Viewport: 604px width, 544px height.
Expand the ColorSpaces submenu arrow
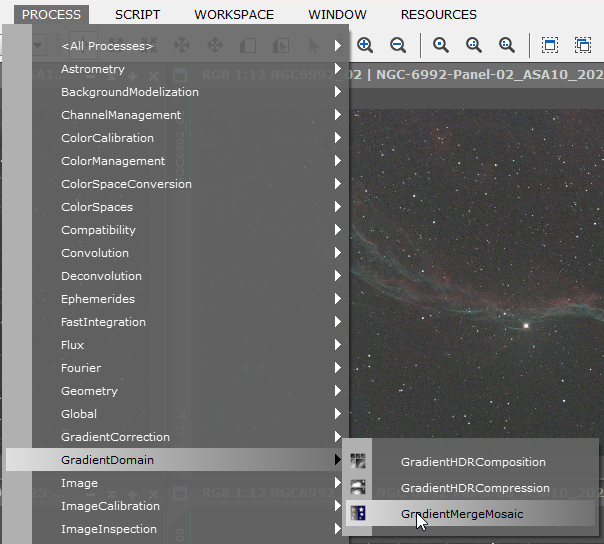coord(338,207)
